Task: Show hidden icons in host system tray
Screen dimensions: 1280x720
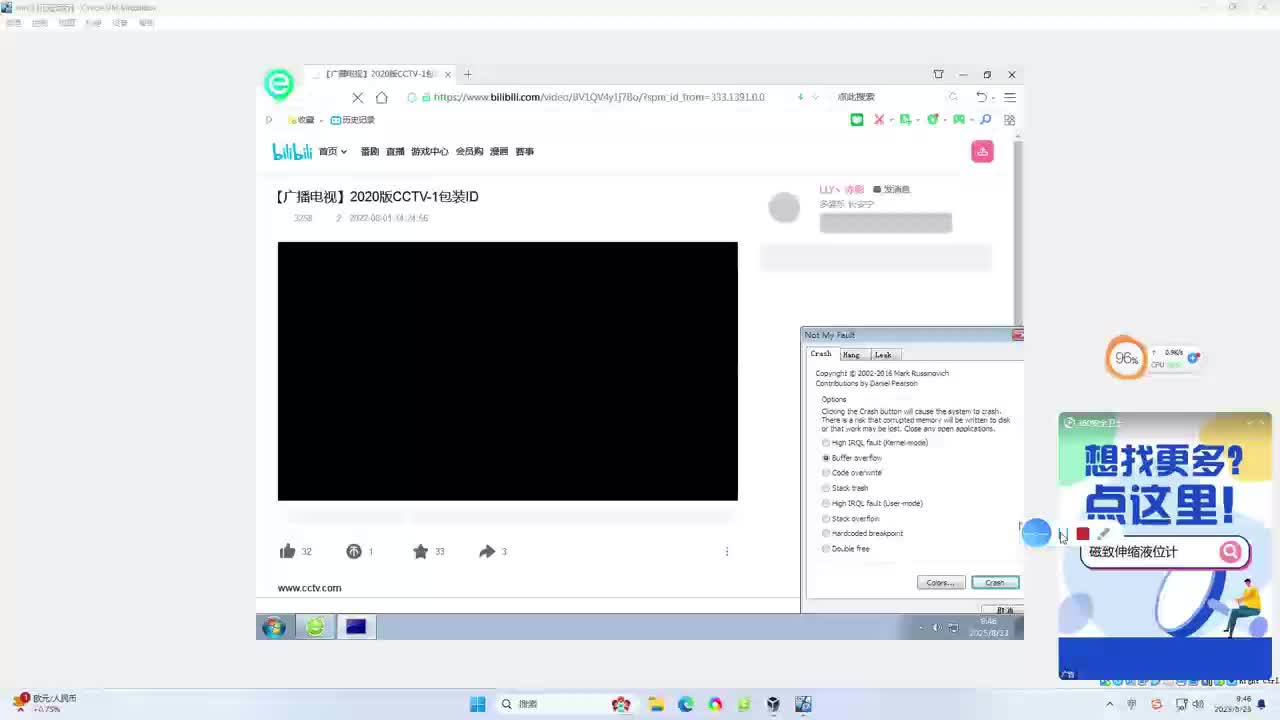Action: coord(1110,704)
